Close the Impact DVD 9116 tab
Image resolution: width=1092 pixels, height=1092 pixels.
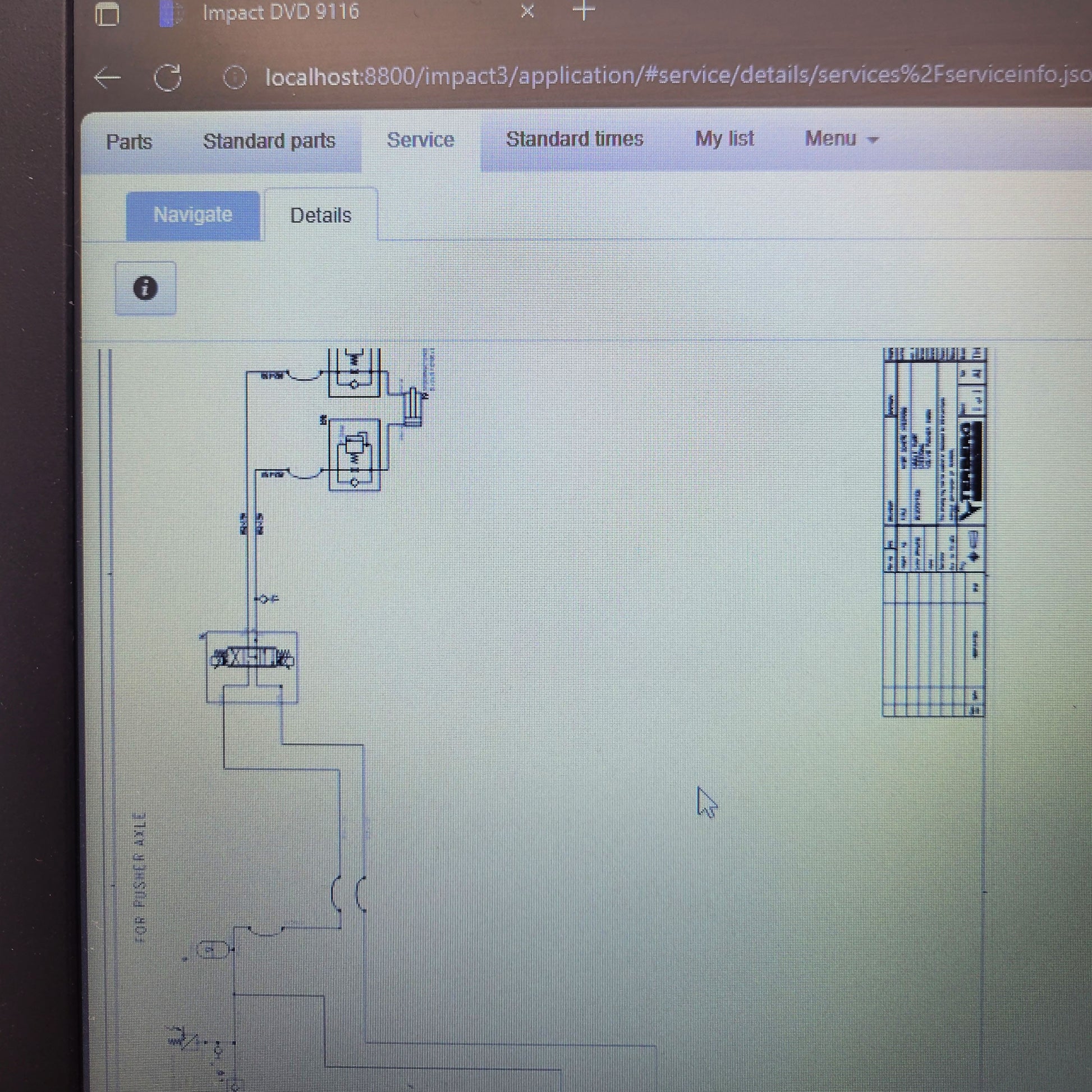527,11
